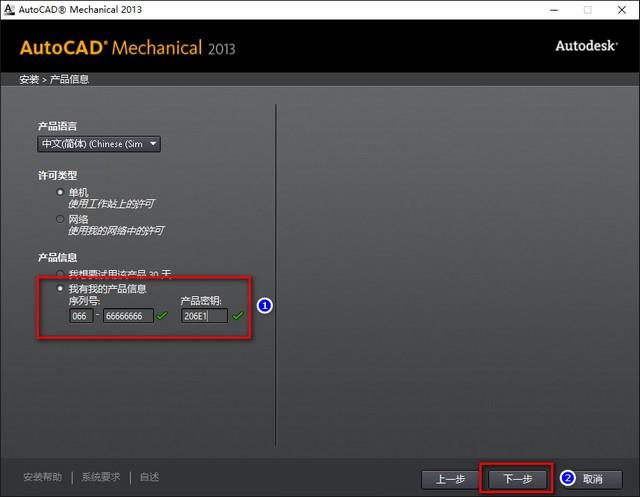
Task: Click the 产品信息 section heading
Action: click(x=57, y=257)
